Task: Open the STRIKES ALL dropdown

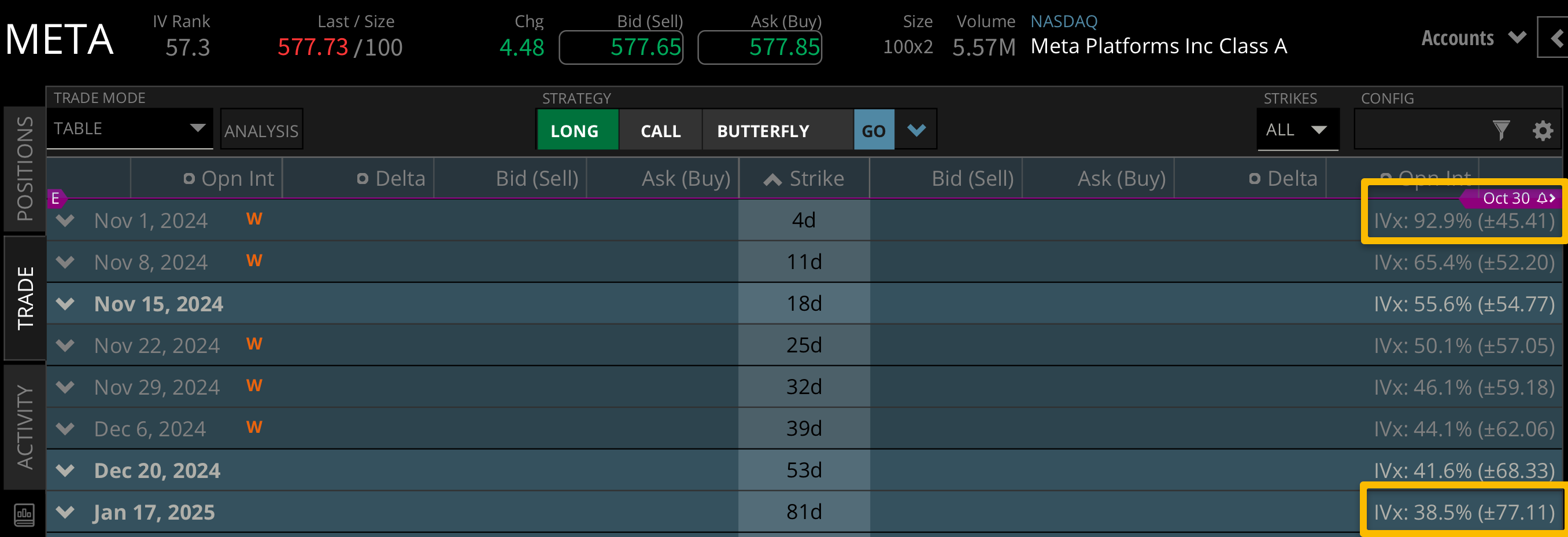Action: click(x=1298, y=129)
